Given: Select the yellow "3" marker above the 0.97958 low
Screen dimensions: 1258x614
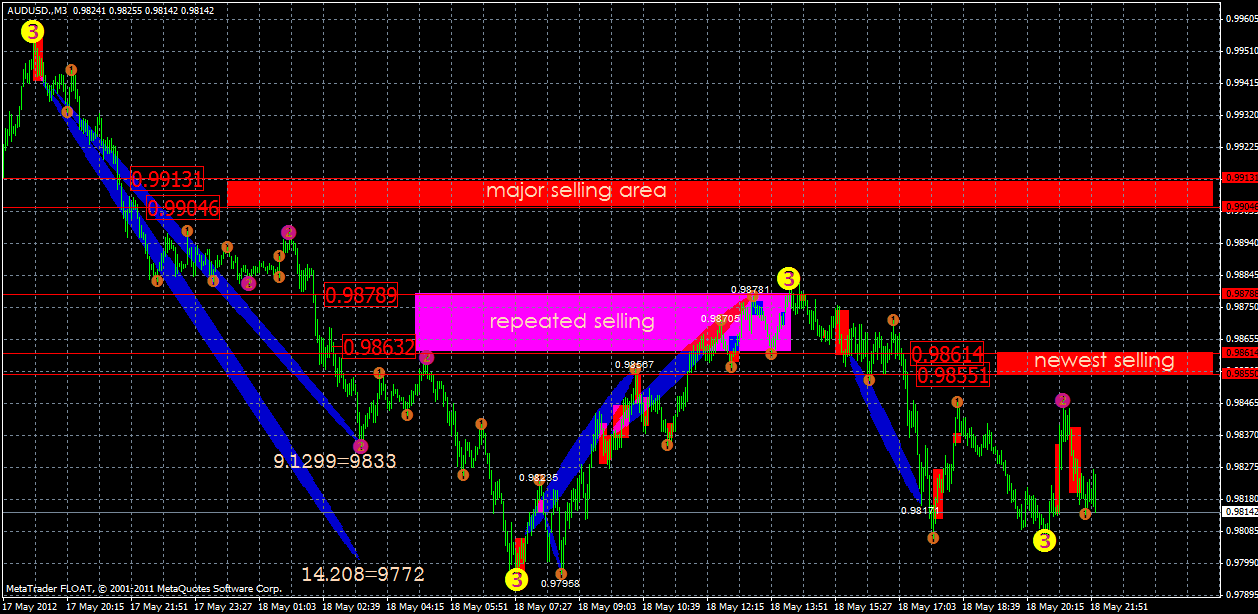Looking at the screenshot, I should click(x=517, y=578).
